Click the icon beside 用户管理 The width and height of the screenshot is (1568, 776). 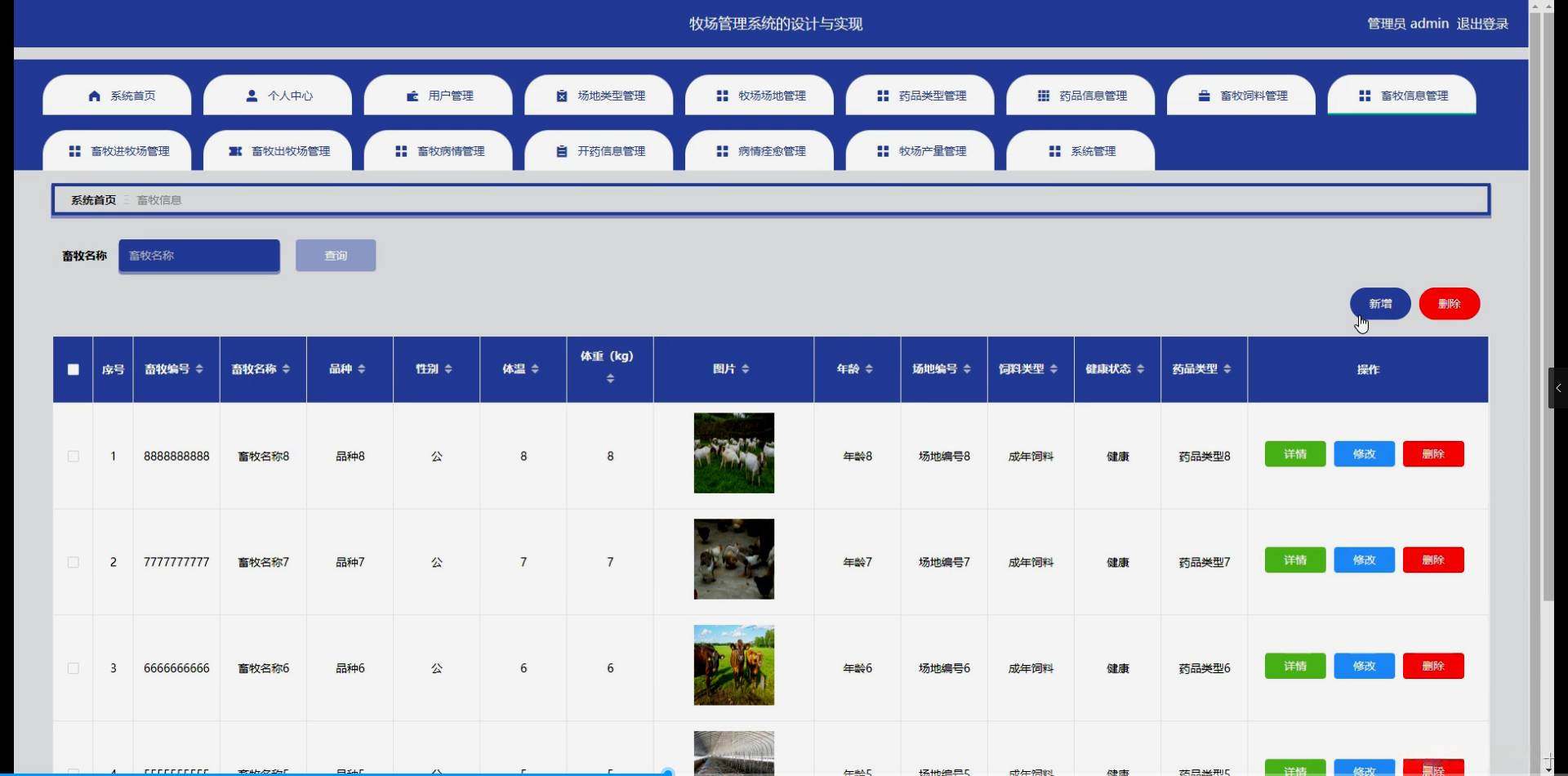[x=412, y=96]
